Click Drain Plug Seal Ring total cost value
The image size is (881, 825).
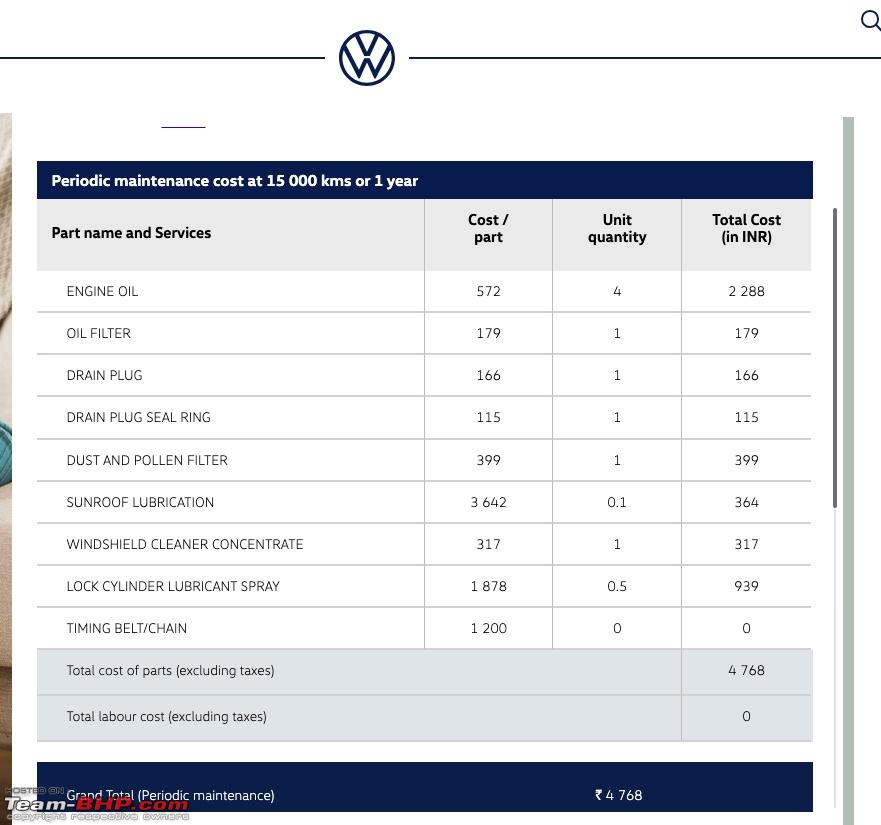pos(746,418)
